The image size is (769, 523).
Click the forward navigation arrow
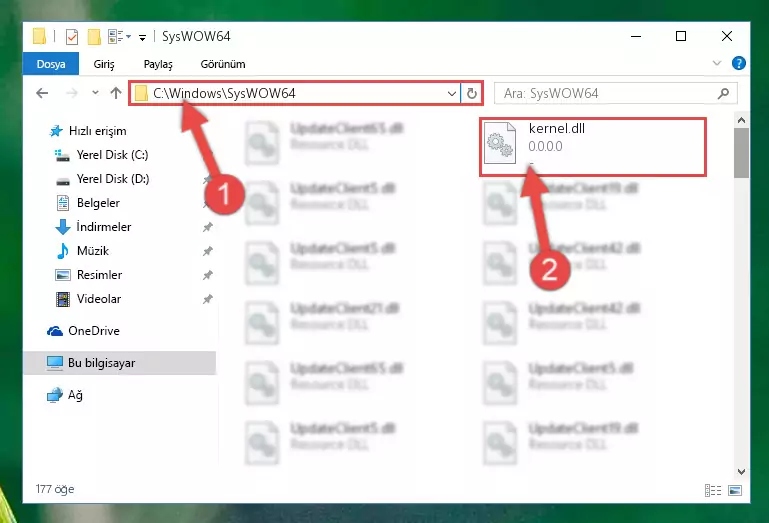(x=72, y=93)
